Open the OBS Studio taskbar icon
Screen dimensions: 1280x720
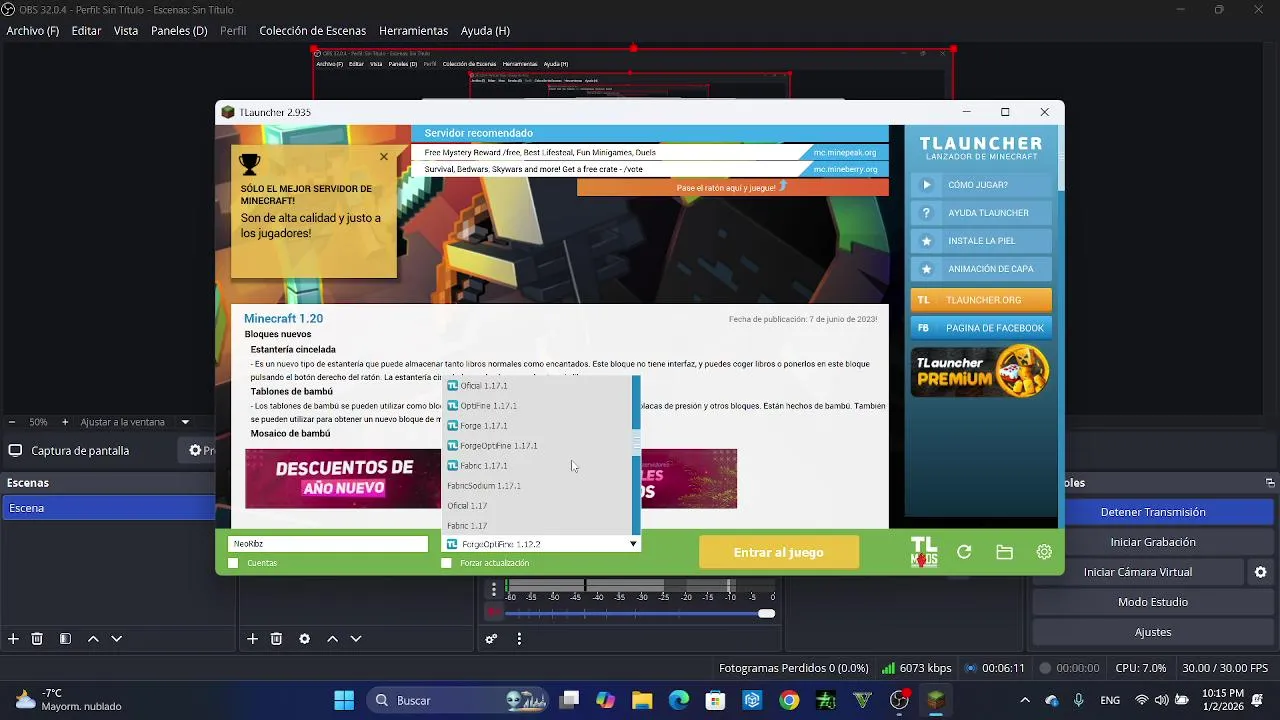900,700
